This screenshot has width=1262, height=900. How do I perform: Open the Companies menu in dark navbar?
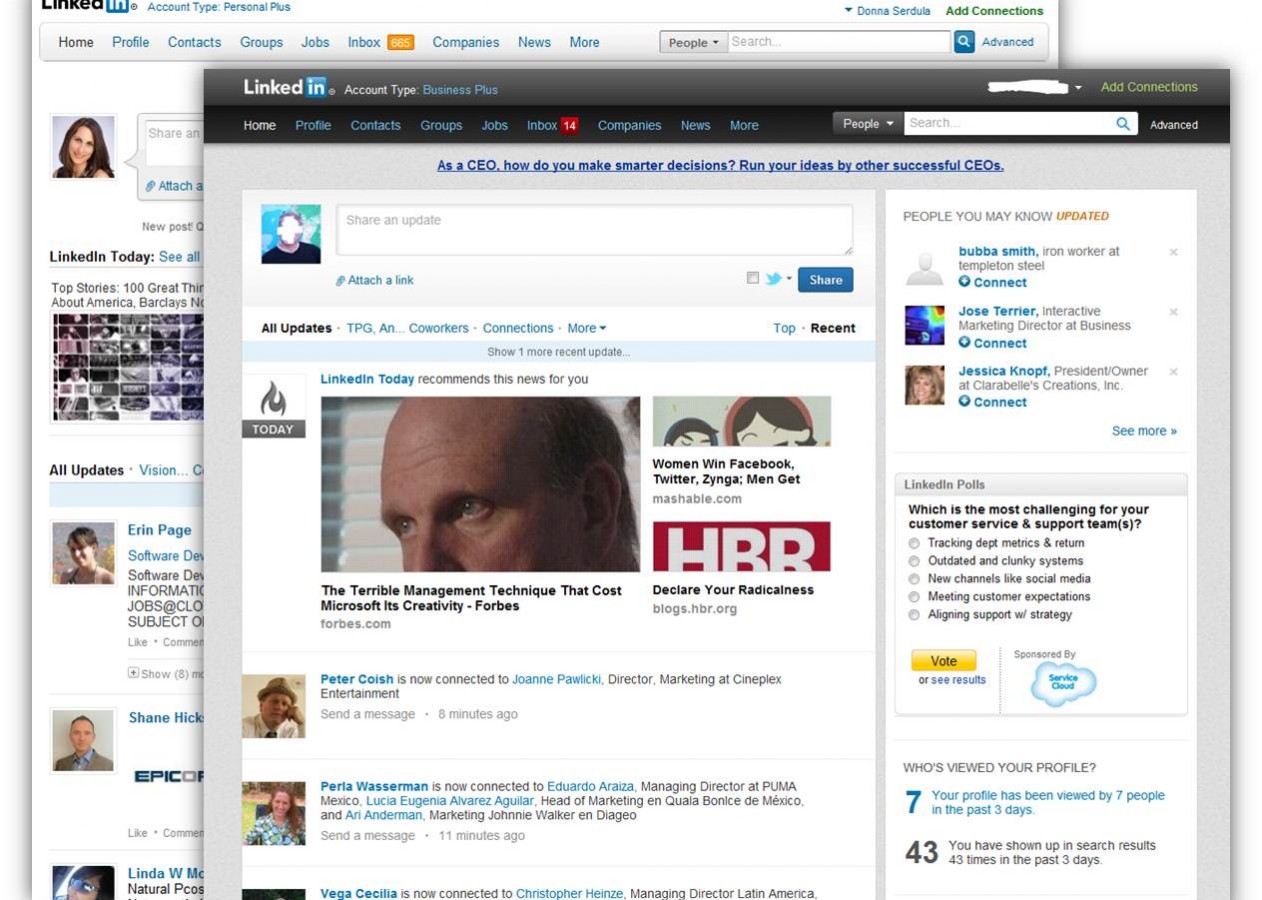coord(629,125)
